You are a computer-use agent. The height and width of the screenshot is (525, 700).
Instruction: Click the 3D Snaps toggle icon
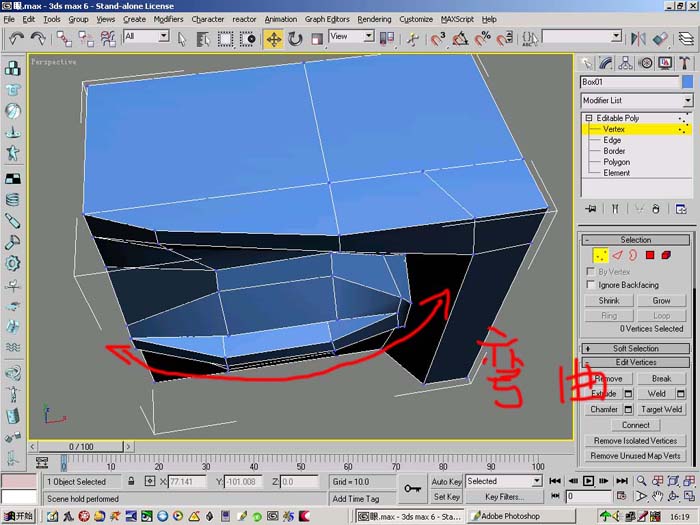(438, 39)
